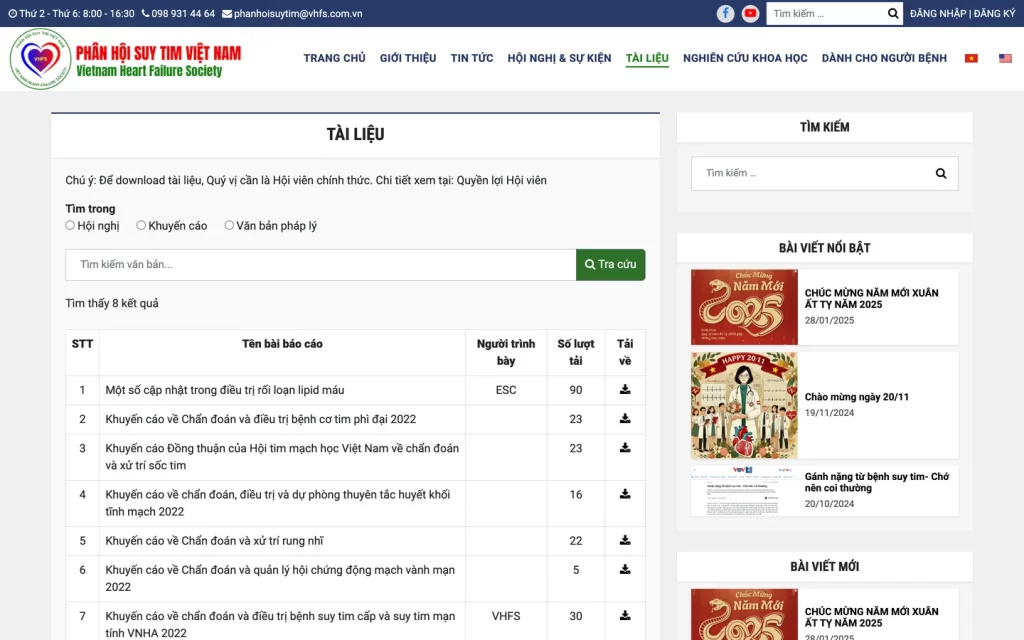Switch language with the US flag
The image size is (1024, 640).
click(1005, 58)
